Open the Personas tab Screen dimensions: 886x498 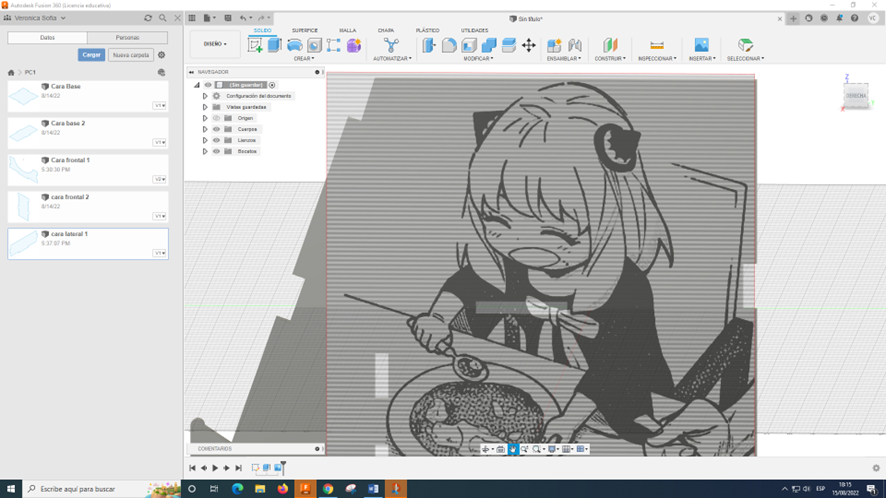pyautogui.click(x=127, y=37)
